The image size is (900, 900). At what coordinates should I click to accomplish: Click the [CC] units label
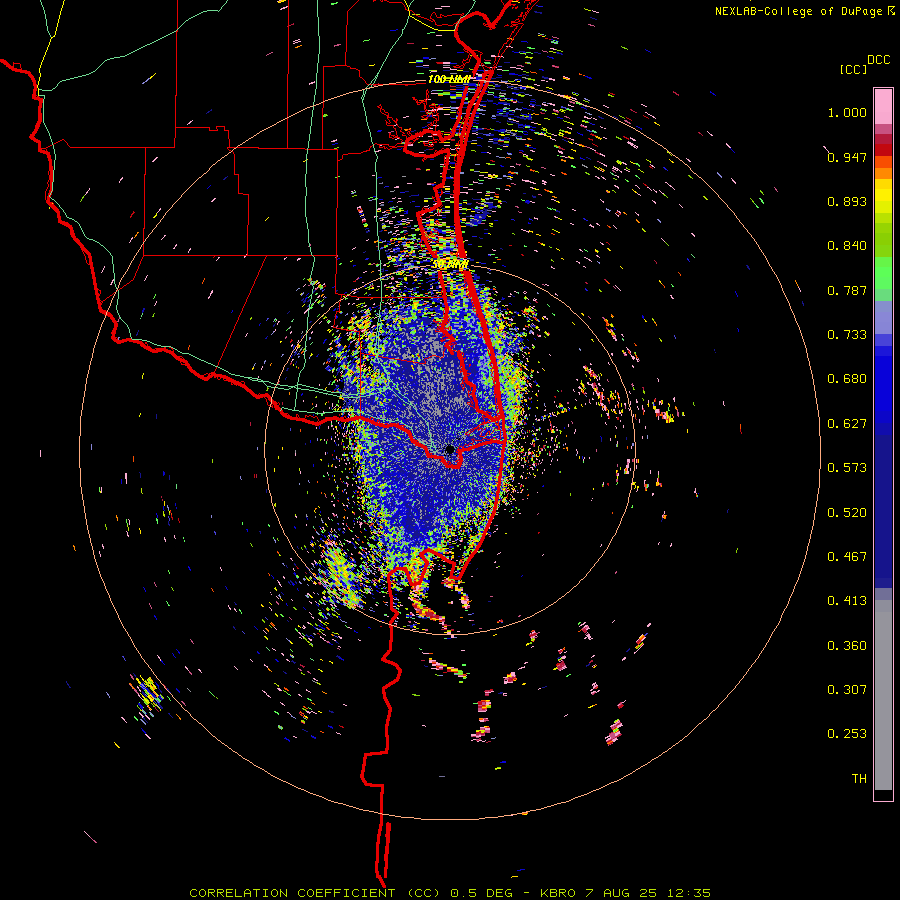853,69
